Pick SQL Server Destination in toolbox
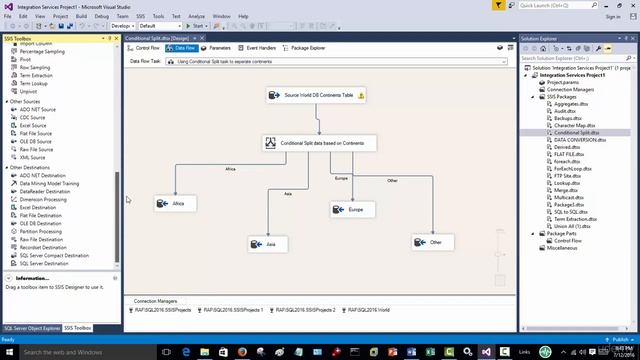The width and height of the screenshot is (640, 360). click(x=44, y=263)
